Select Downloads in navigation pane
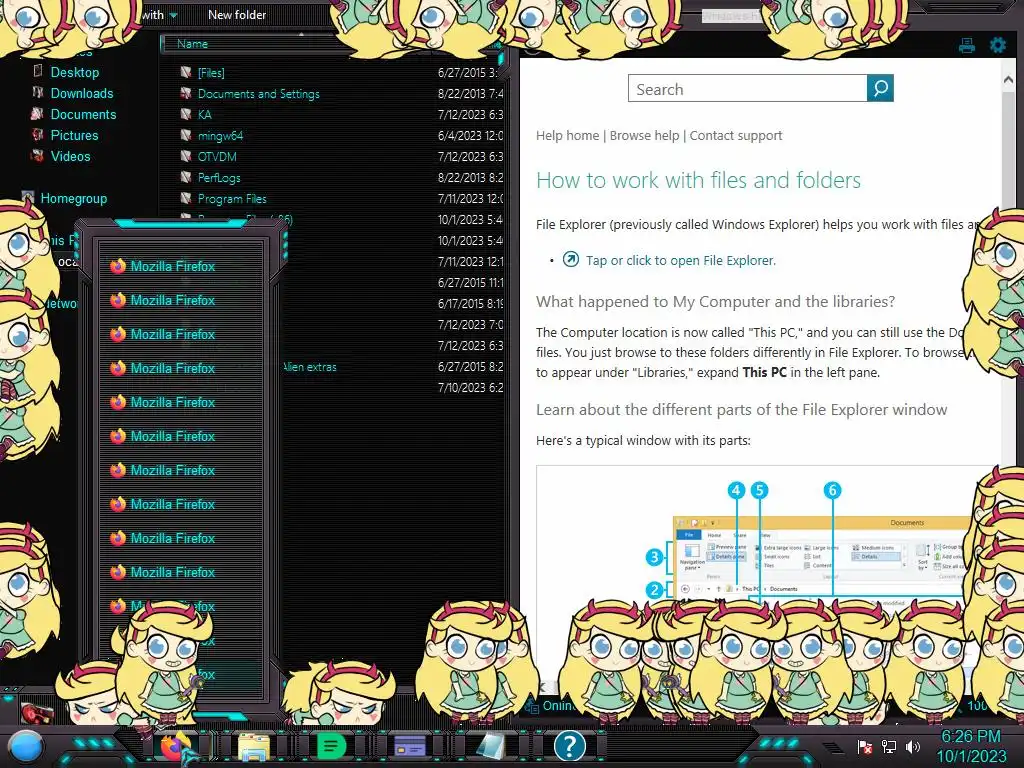Screen dimensions: 1024x768 [x=82, y=93]
